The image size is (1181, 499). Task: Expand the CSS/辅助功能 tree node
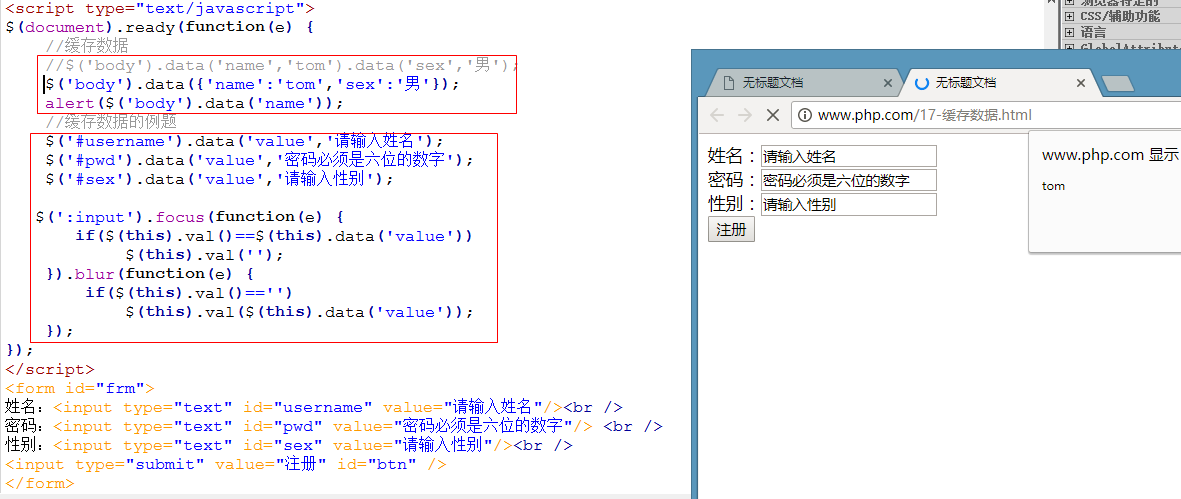1069,16
